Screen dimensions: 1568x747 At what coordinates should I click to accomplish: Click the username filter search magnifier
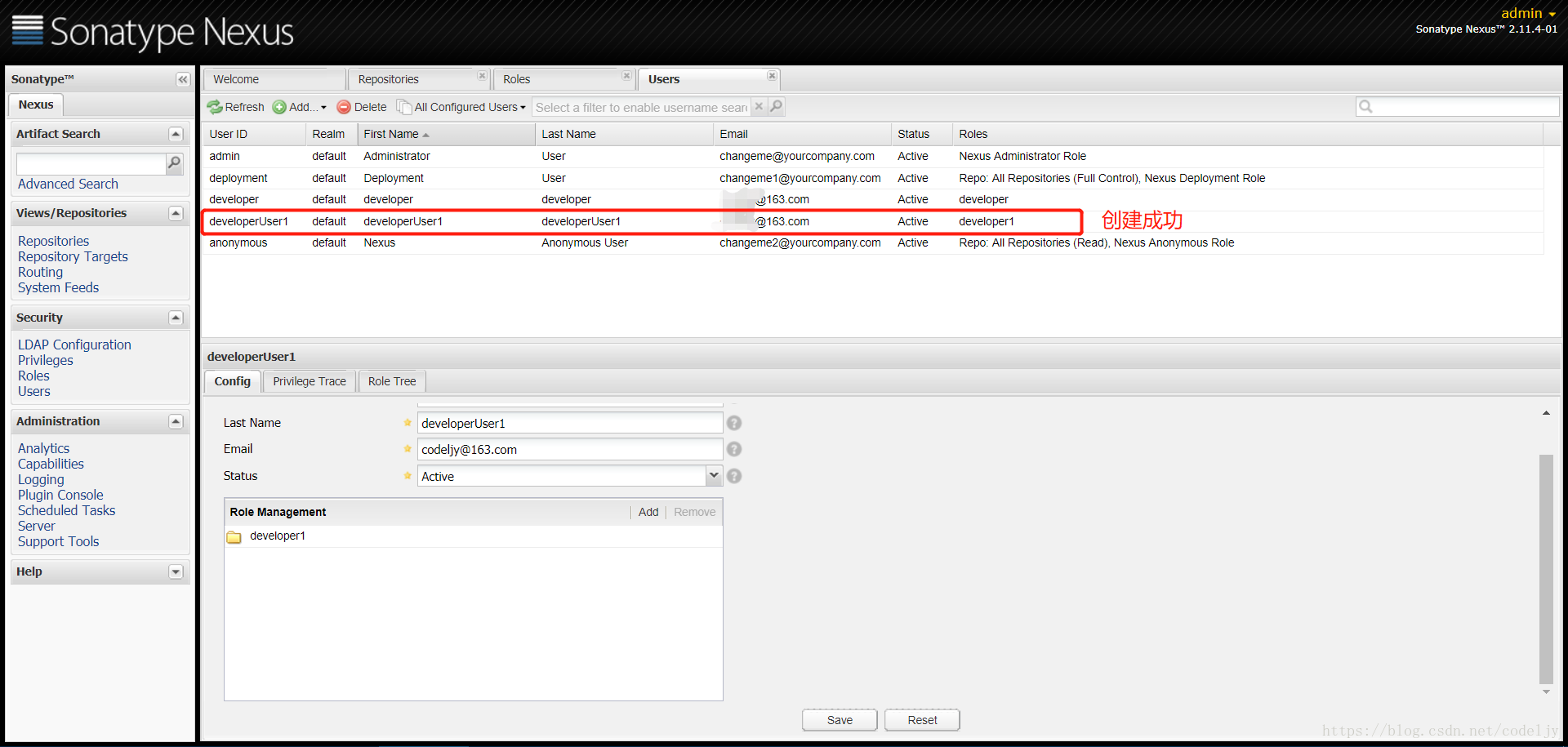[x=777, y=106]
